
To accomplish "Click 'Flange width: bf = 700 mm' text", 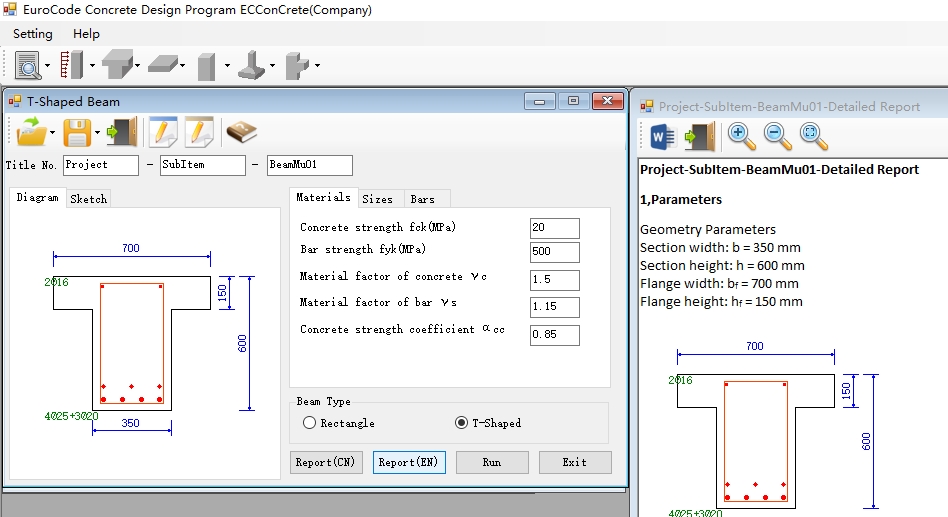I will click(719, 284).
